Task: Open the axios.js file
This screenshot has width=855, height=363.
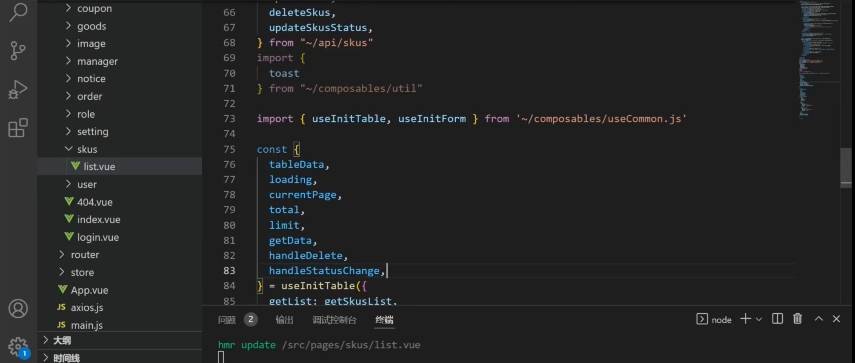Action: click(x=80, y=307)
